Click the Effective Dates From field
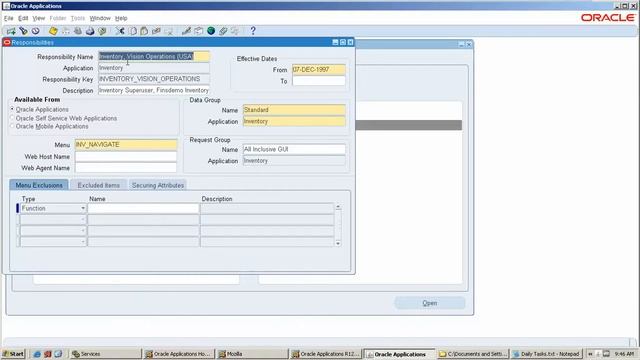Screen dimensions: 640x360 (x=319, y=69)
